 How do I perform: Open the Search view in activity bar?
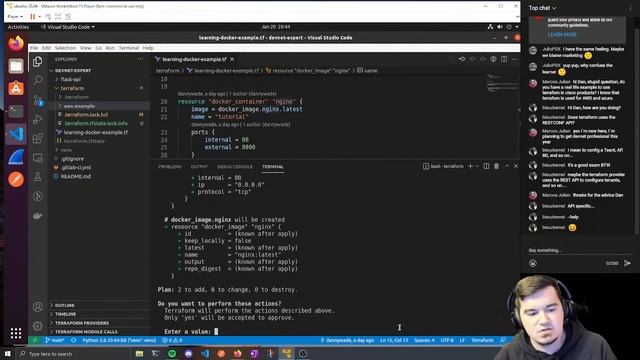(38, 80)
